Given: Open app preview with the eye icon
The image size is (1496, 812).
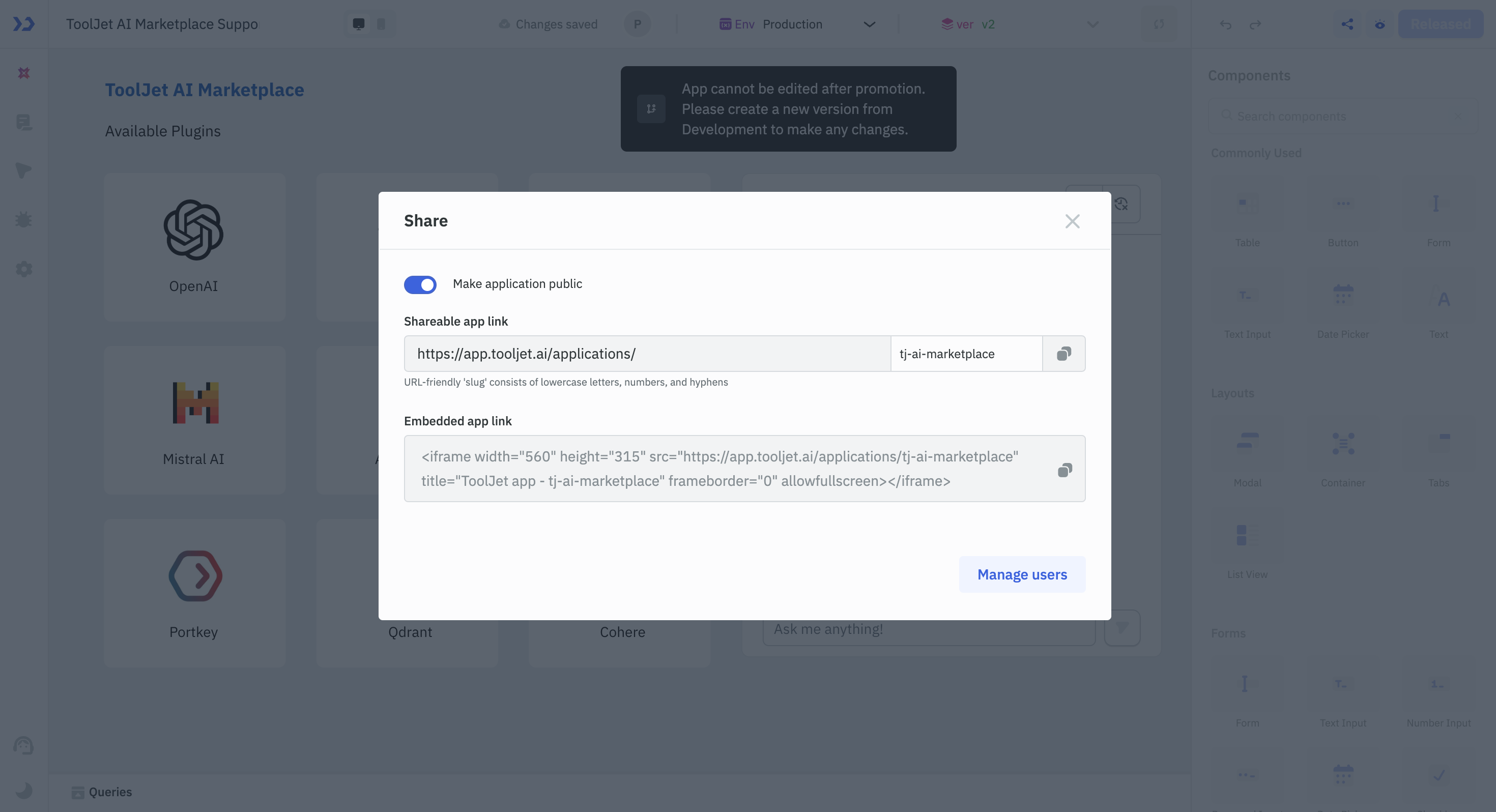Looking at the screenshot, I should (1380, 24).
